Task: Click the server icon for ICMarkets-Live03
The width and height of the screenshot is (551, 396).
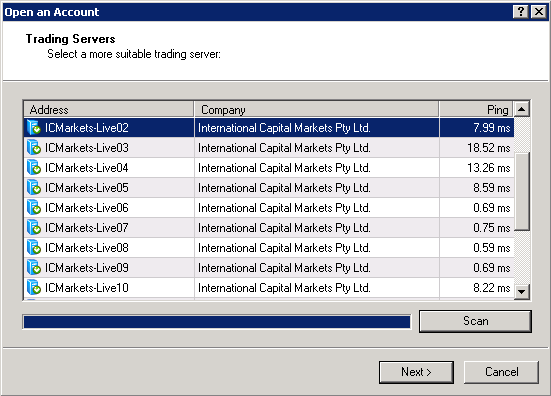Action: coord(34,148)
